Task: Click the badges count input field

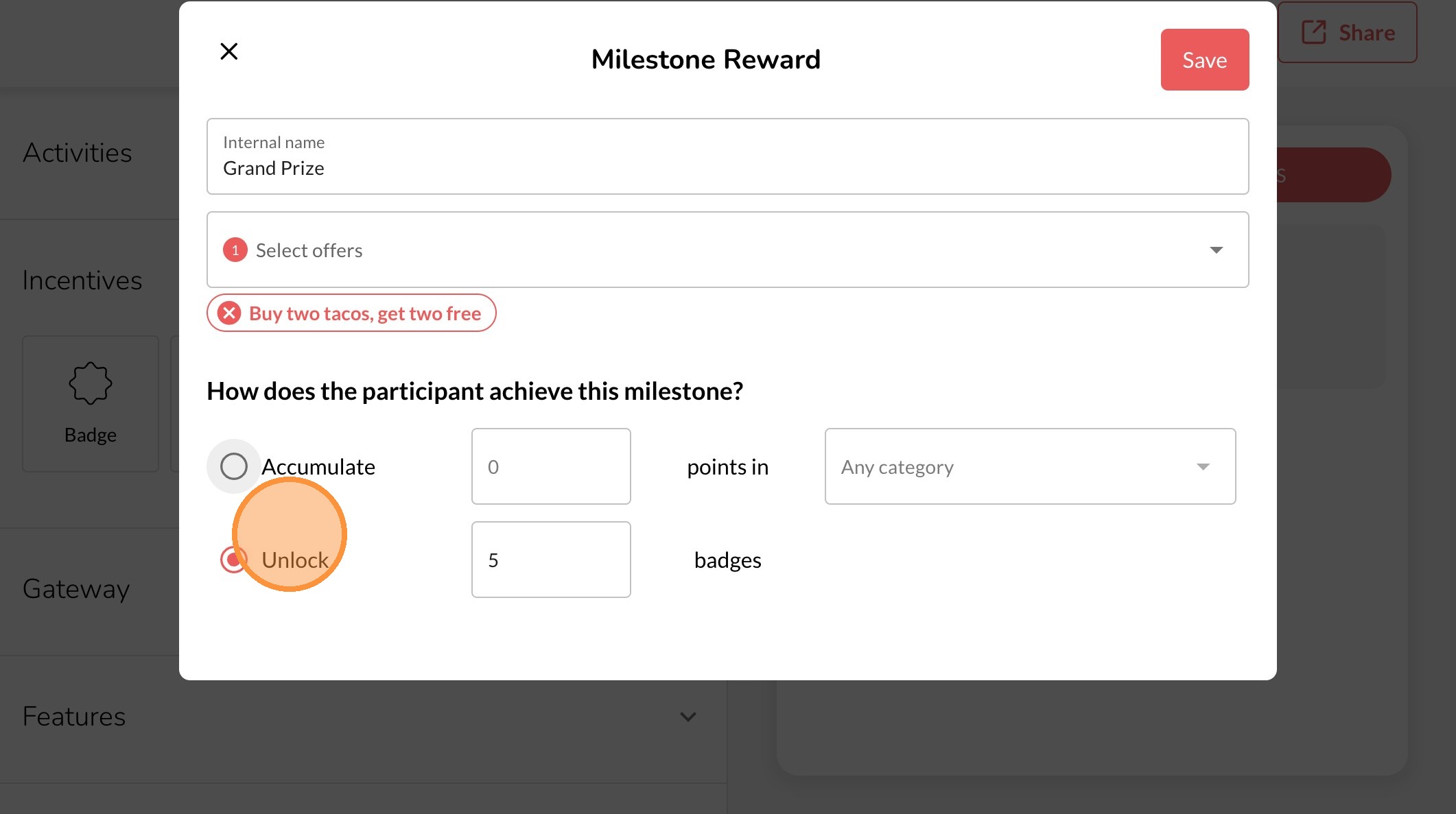Action: (x=550, y=560)
